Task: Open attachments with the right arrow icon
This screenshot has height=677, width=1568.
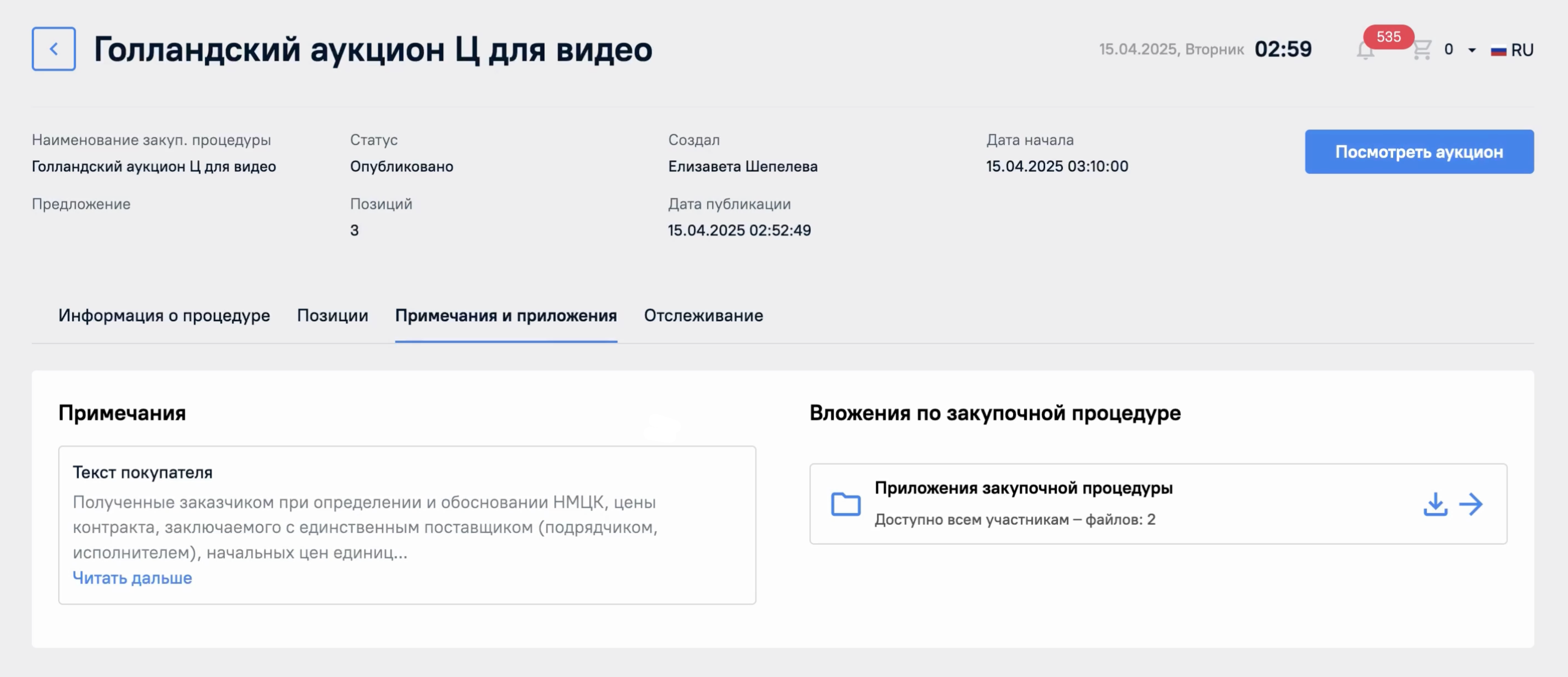Action: point(1471,504)
